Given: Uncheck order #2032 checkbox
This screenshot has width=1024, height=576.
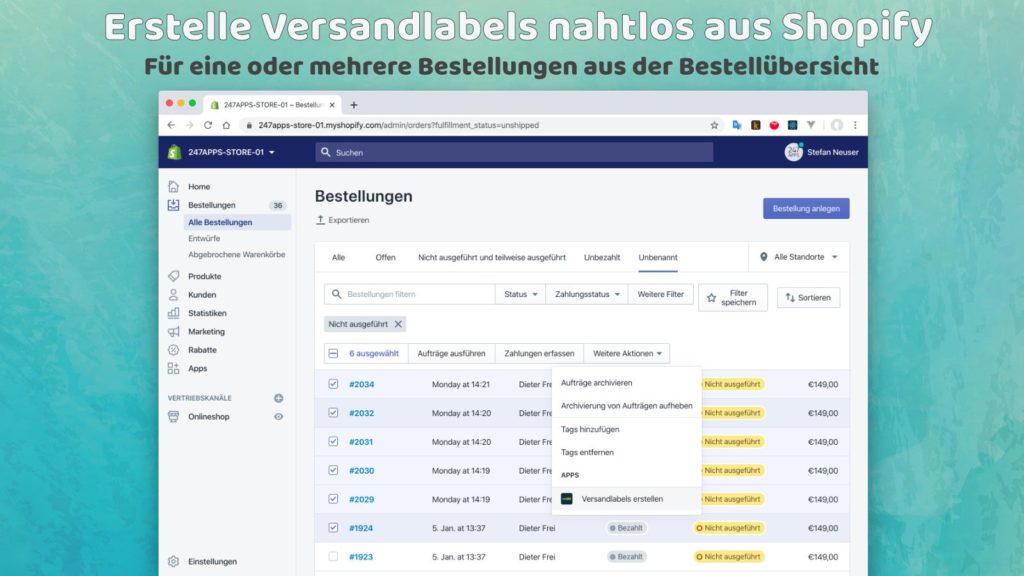Looking at the screenshot, I should click(x=333, y=413).
